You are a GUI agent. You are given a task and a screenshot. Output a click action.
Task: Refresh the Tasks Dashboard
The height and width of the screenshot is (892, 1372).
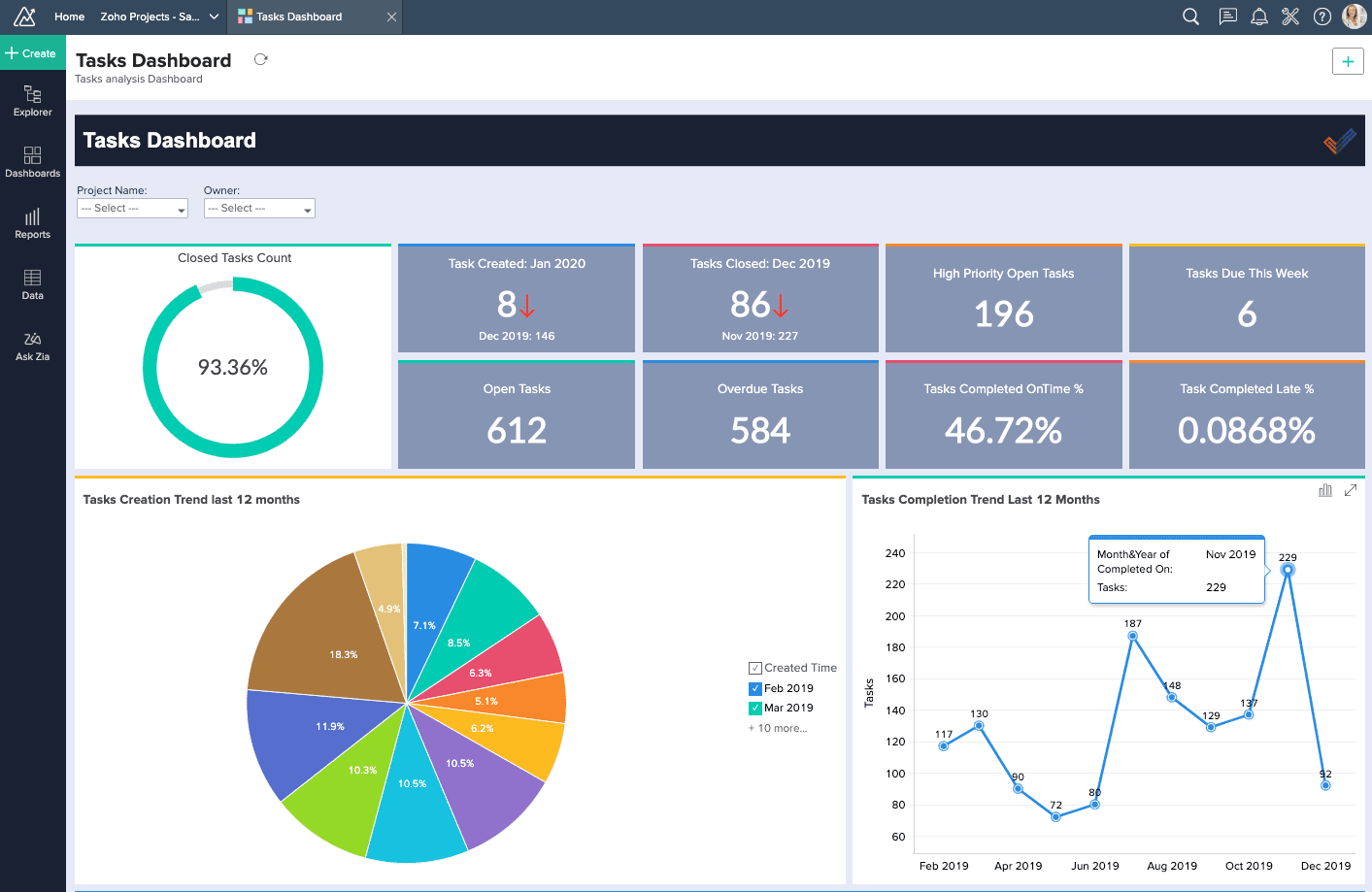pyautogui.click(x=260, y=59)
